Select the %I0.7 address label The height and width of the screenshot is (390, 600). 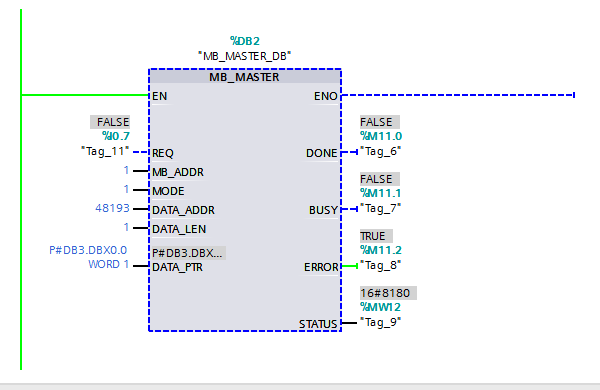click(x=116, y=136)
